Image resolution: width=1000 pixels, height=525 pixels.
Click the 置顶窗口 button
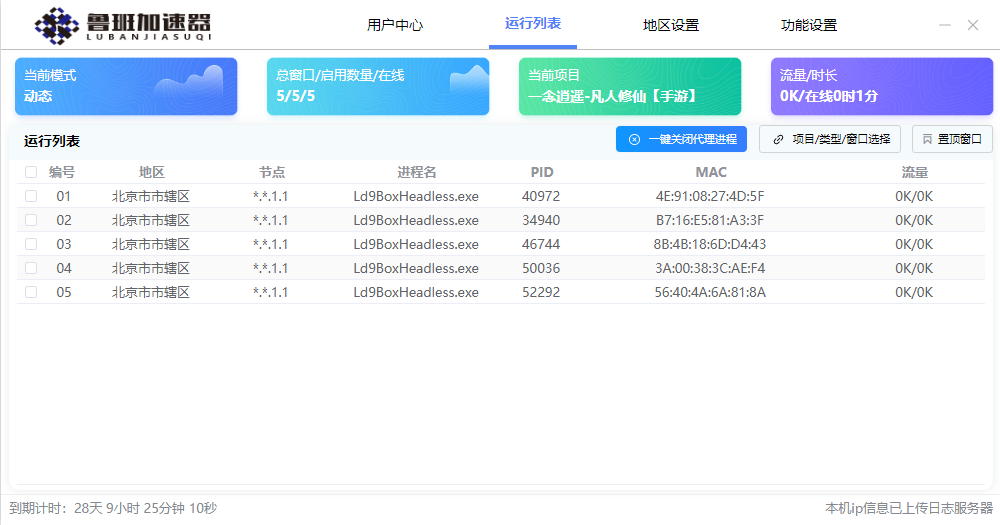click(x=952, y=140)
